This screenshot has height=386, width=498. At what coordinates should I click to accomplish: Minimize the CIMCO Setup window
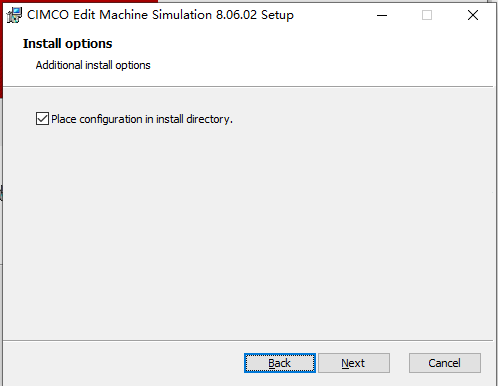coord(382,15)
